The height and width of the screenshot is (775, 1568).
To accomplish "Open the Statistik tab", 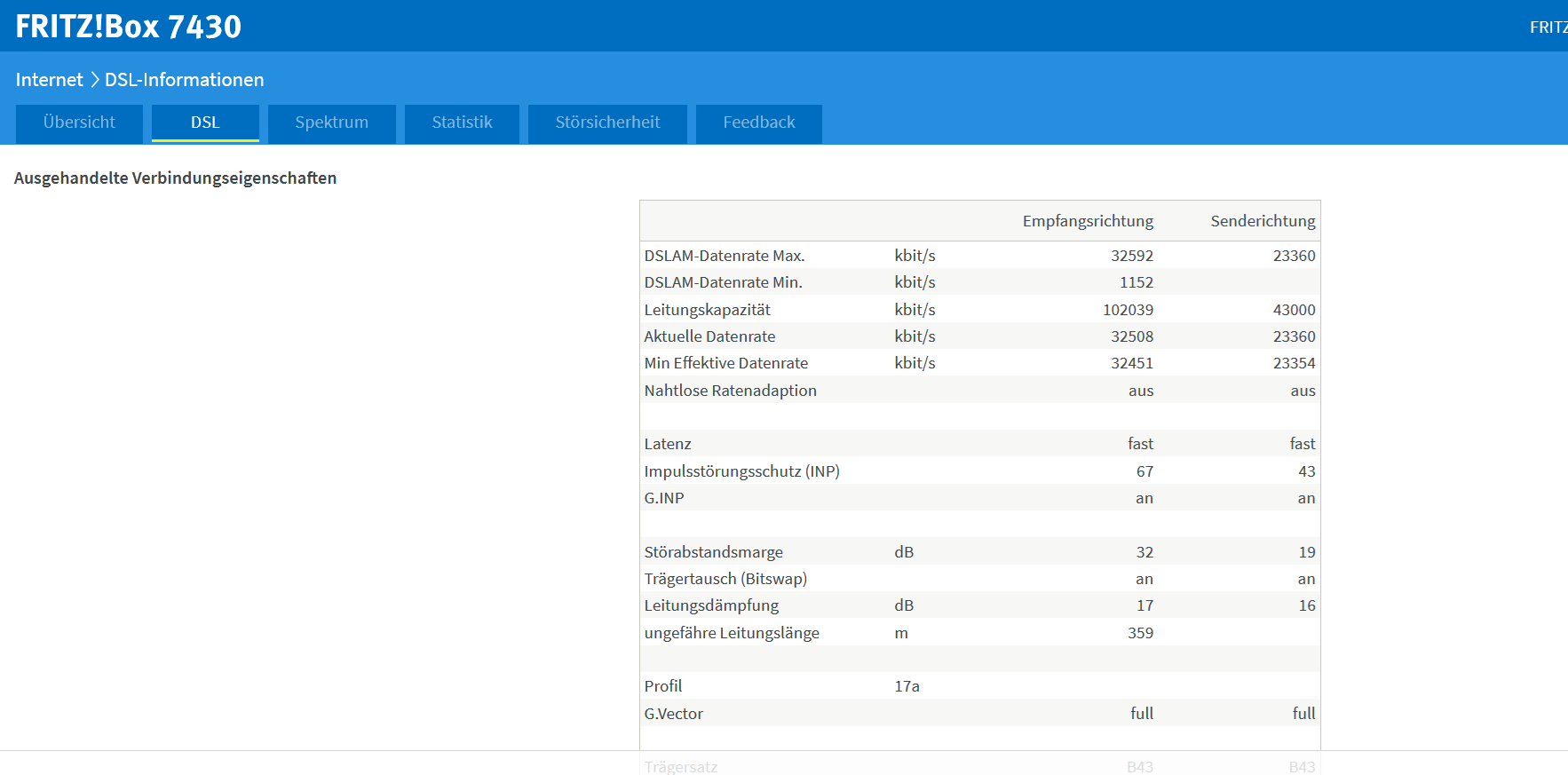I will 462,123.
